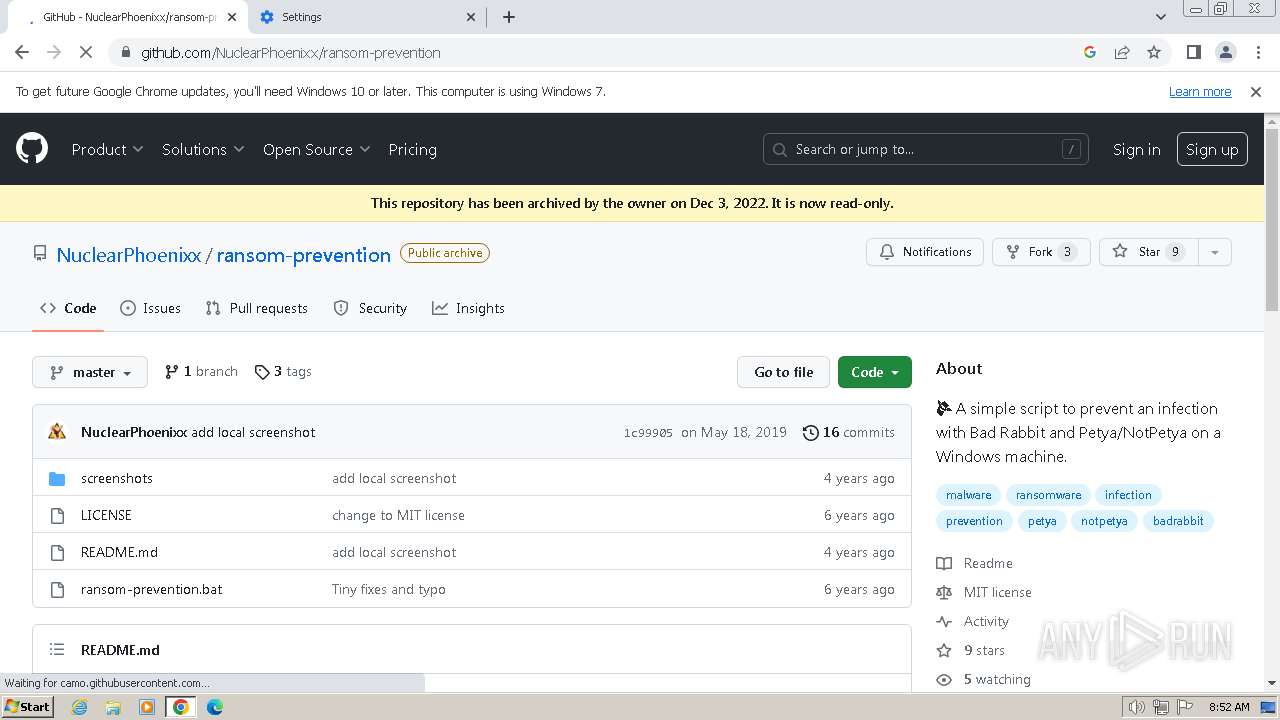Image resolution: width=1280 pixels, height=720 pixels.
Task: Open the Pricing page
Action: (x=412, y=149)
